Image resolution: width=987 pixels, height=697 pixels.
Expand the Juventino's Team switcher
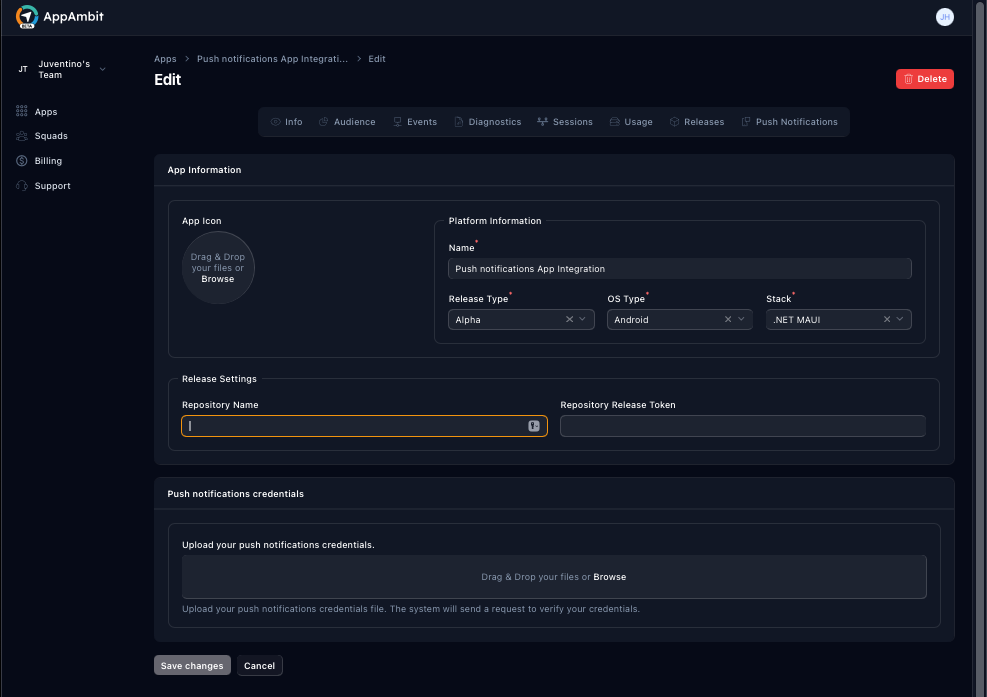[102, 69]
